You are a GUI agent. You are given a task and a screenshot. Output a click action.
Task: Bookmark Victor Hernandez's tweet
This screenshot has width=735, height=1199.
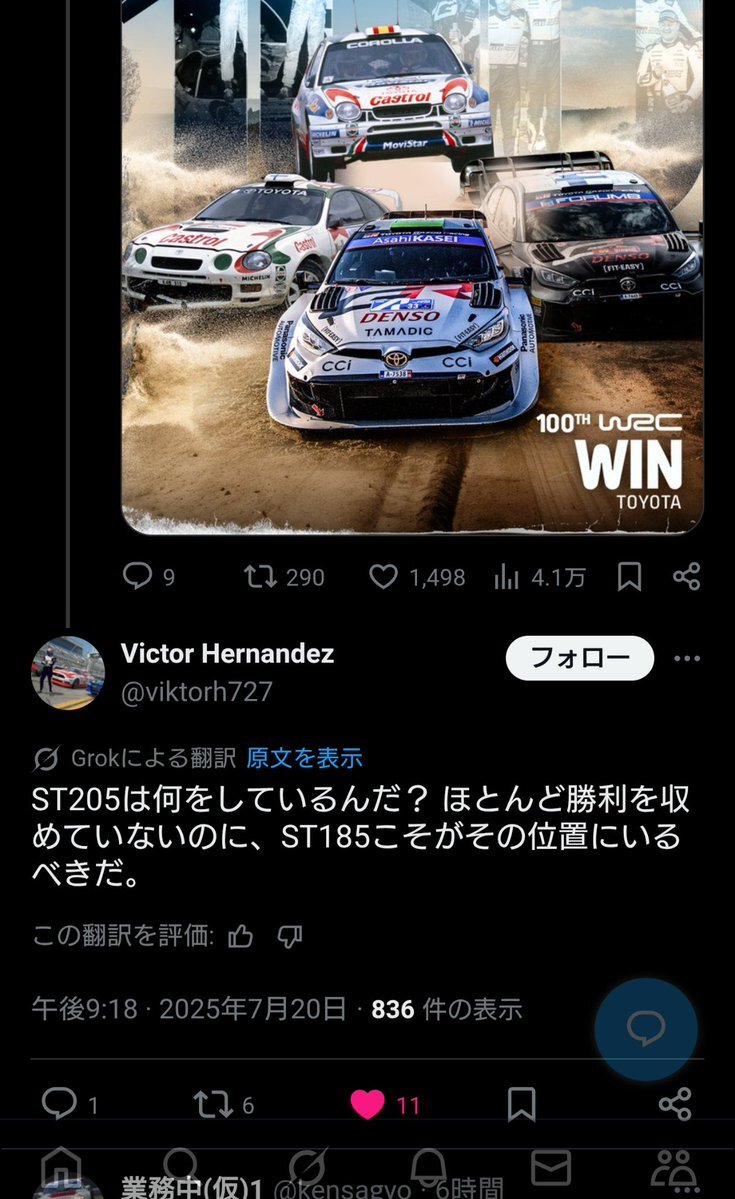pos(522,1104)
